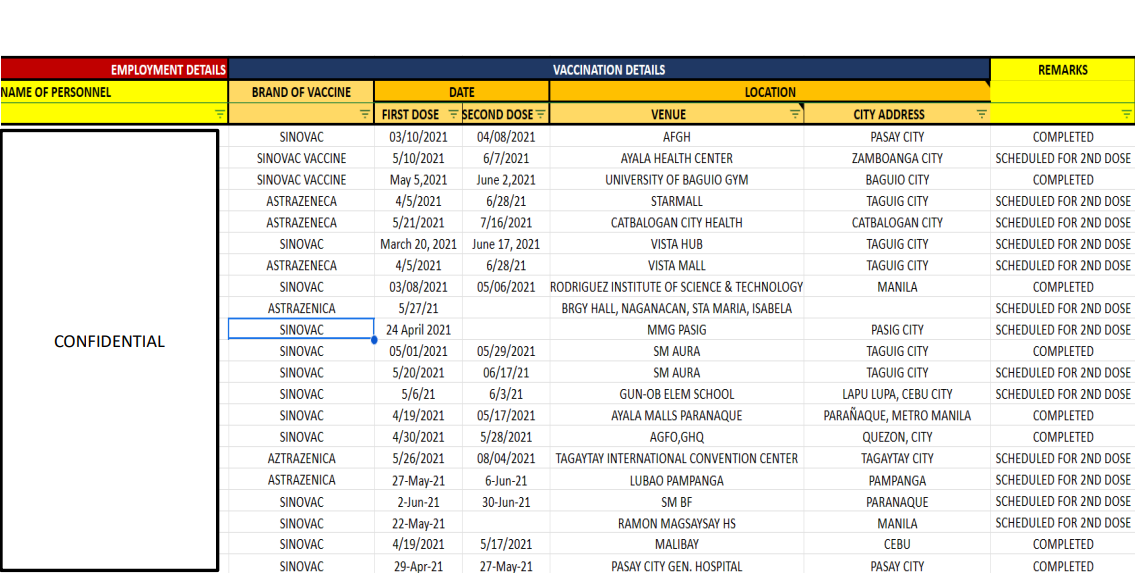Viewport: 1135px width, 573px height.
Task: Open the NAME OF PERSONNEL filter dropdown
Action: pyautogui.click(x=220, y=114)
